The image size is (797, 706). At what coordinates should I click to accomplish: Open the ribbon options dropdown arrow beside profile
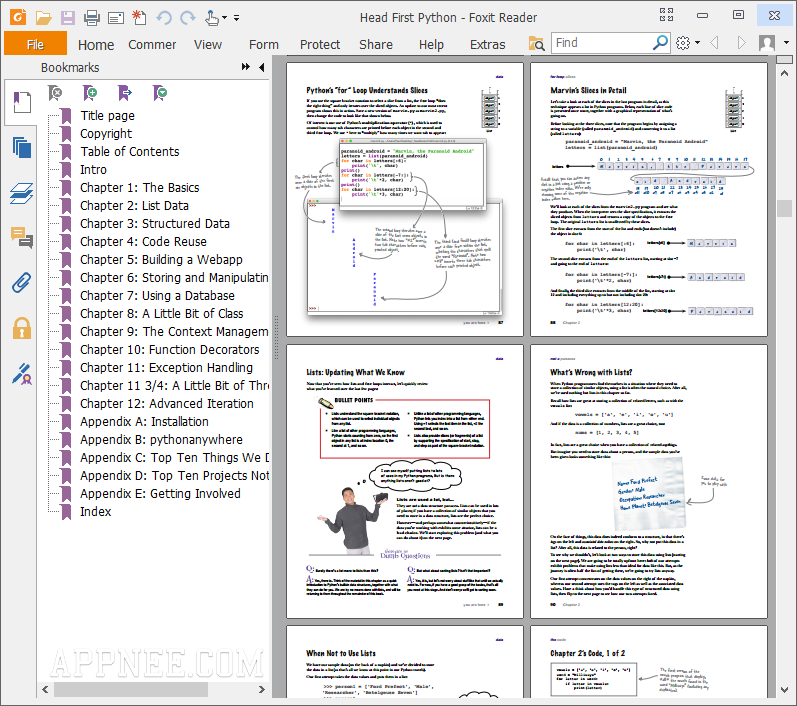click(x=786, y=43)
